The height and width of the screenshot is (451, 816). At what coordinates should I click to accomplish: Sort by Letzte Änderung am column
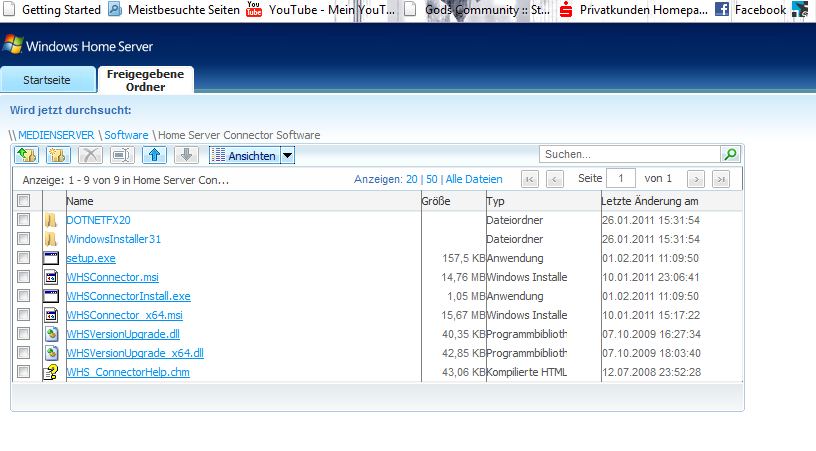(650, 201)
